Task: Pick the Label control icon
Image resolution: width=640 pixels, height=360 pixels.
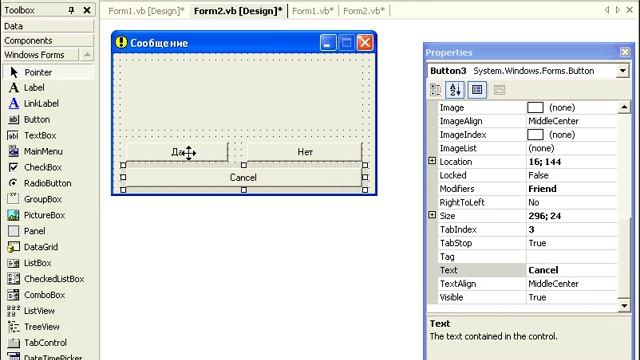Action: (13, 88)
